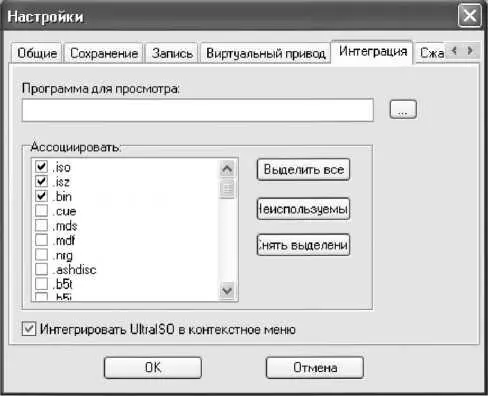Confirm settings with the OK button
Image resolution: width=488 pixels, height=396 pixels.
pyautogui.click(x=153, y=367)
